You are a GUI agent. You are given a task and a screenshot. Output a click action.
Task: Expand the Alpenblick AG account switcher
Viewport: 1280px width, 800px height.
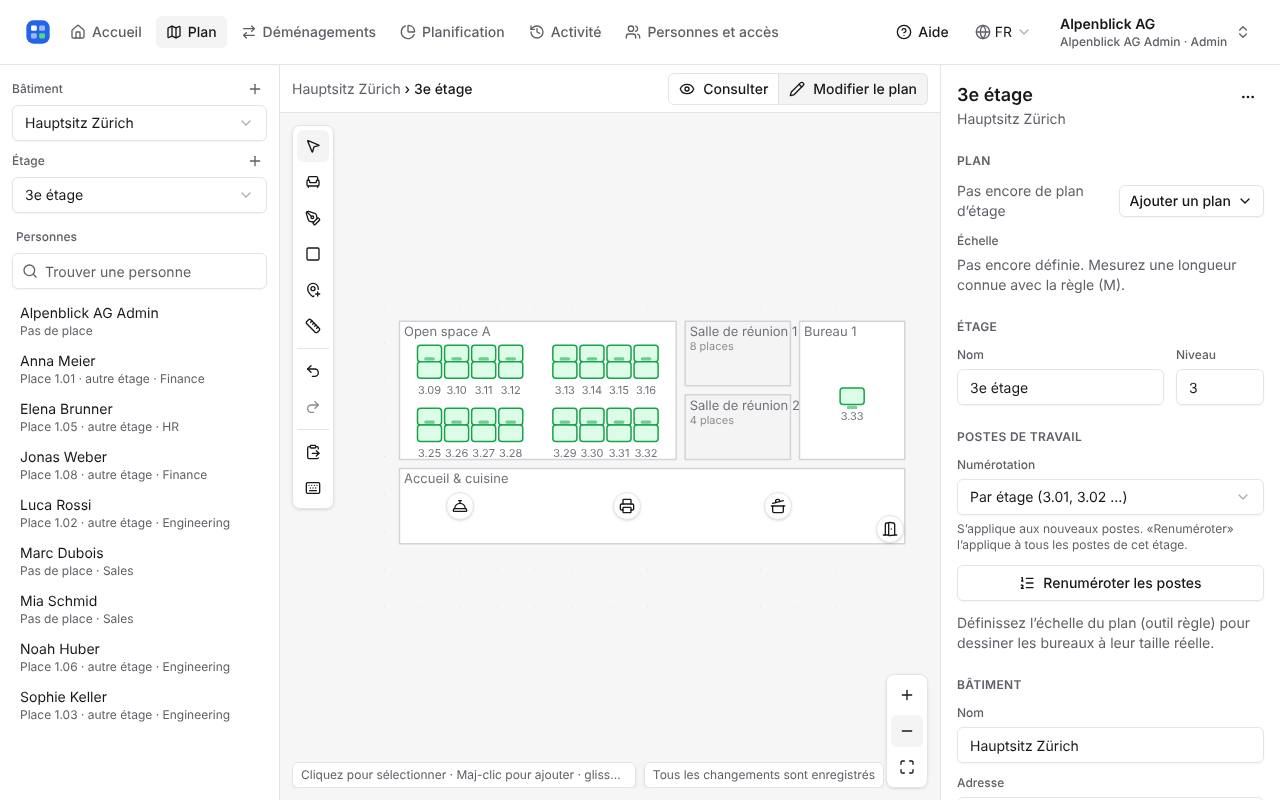1155,32
